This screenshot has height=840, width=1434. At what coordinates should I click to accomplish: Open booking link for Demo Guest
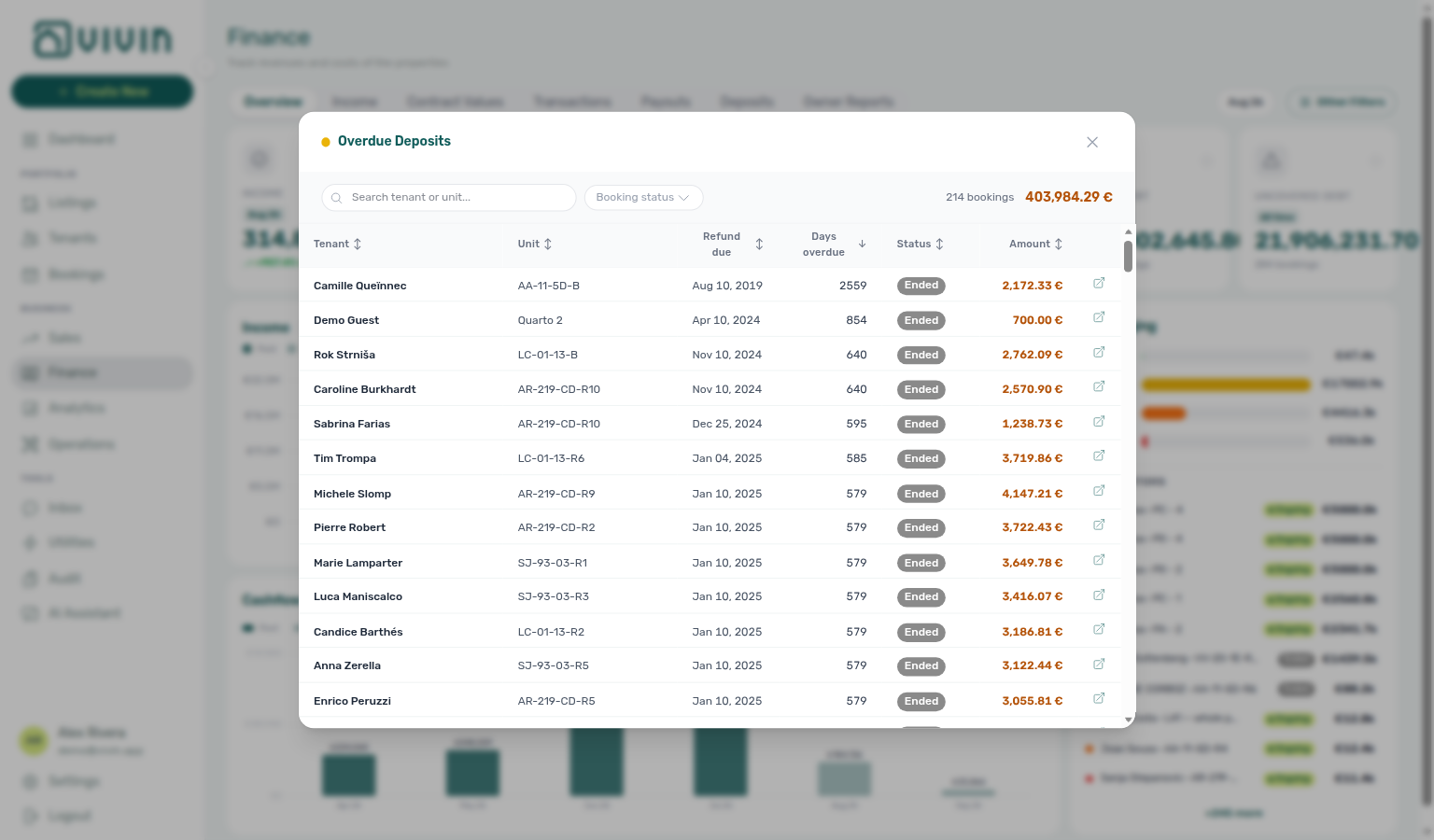click(1099, 317)
